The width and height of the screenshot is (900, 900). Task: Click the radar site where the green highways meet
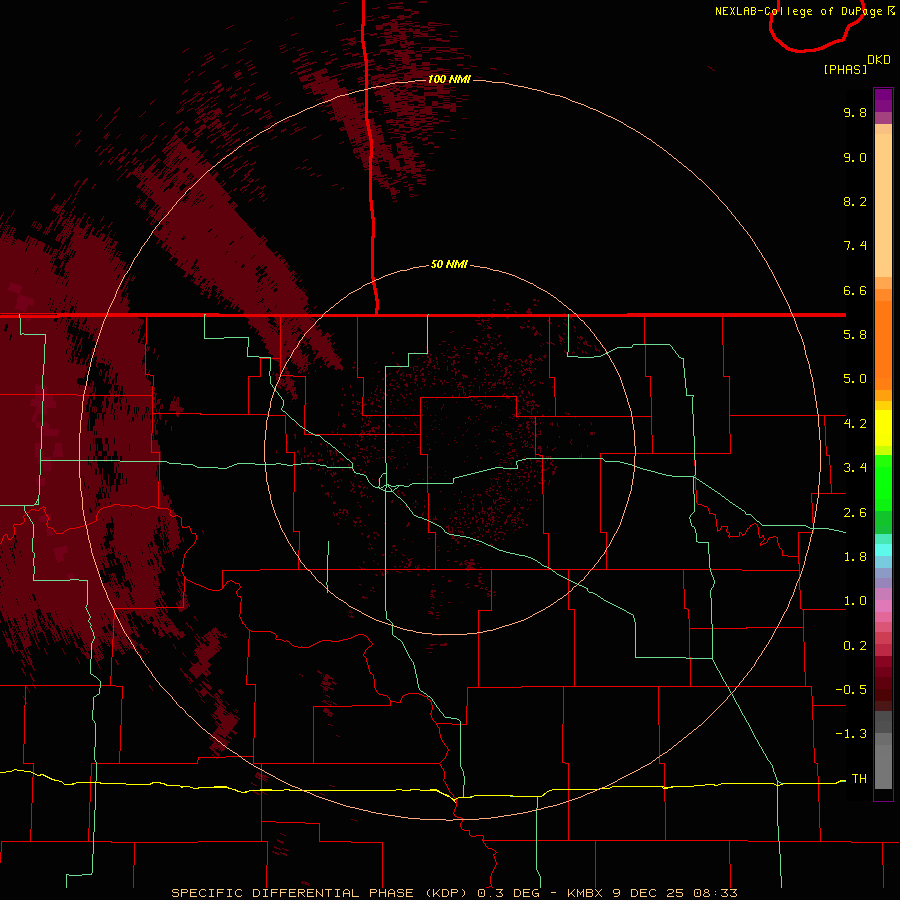pos(388,487)
